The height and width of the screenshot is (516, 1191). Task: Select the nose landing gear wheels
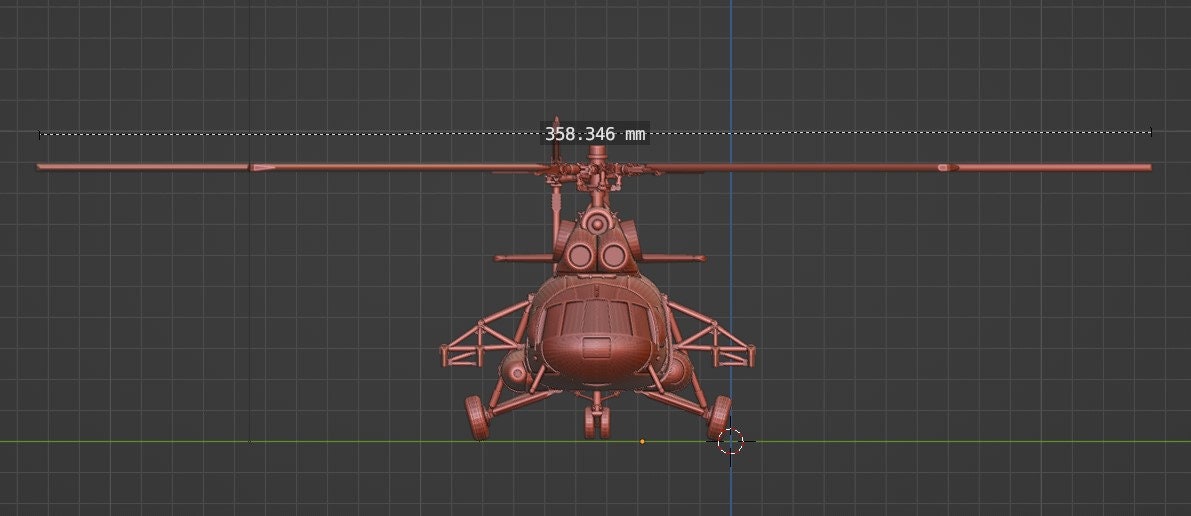(597, 422)
